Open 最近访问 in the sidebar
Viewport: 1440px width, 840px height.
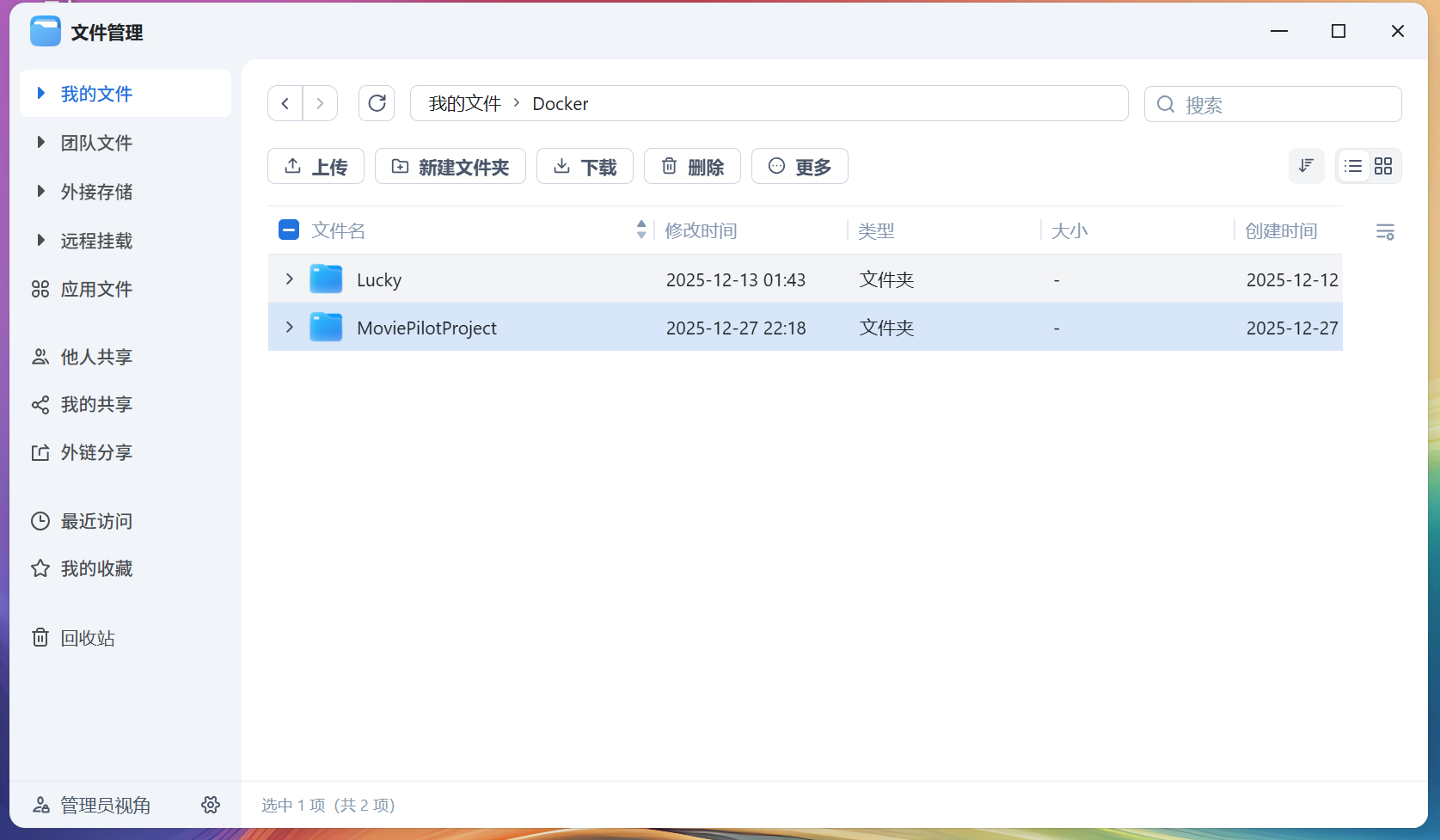[x=95, y=521]
